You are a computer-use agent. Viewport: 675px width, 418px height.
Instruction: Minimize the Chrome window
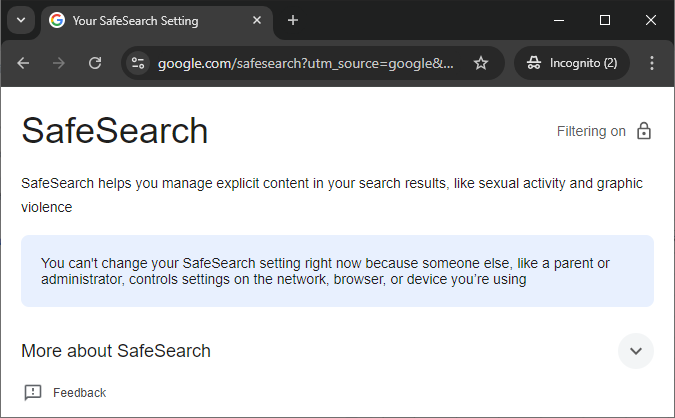(x=559, y=20)
